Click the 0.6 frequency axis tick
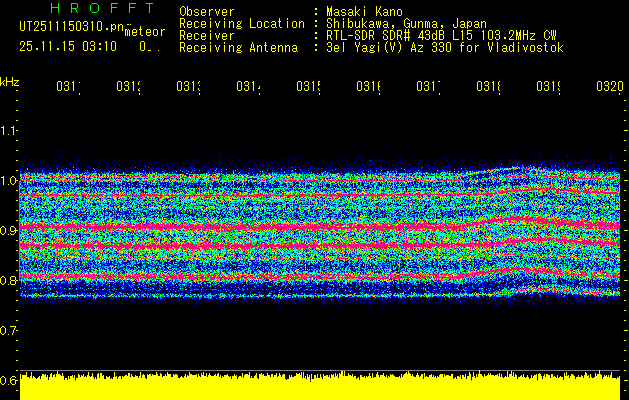This screenshot has height=400, width=629. 10,380
